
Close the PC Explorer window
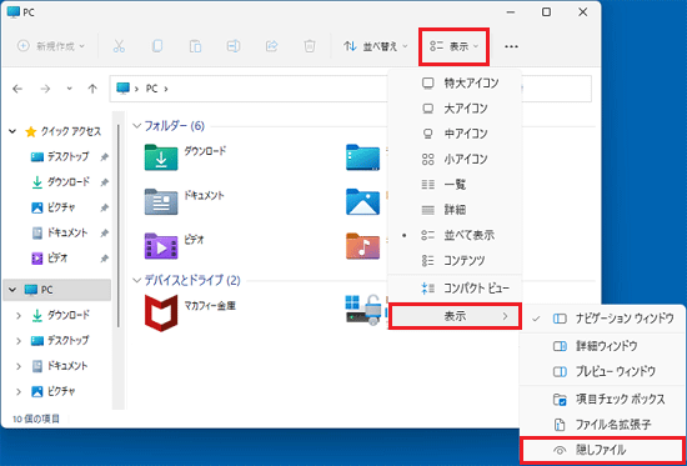[x=583, y=12]
